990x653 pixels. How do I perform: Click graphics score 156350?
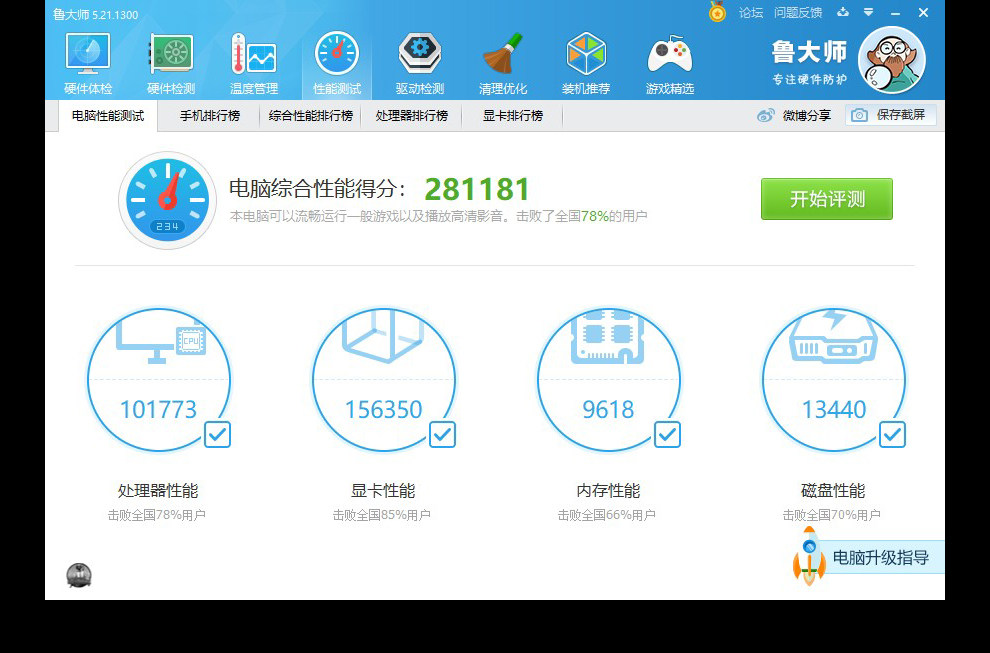(x=383, y=409)
